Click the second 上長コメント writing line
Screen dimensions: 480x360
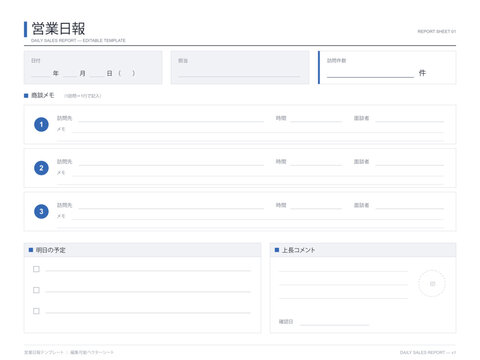pyautogui.click(x=343, y=284)
